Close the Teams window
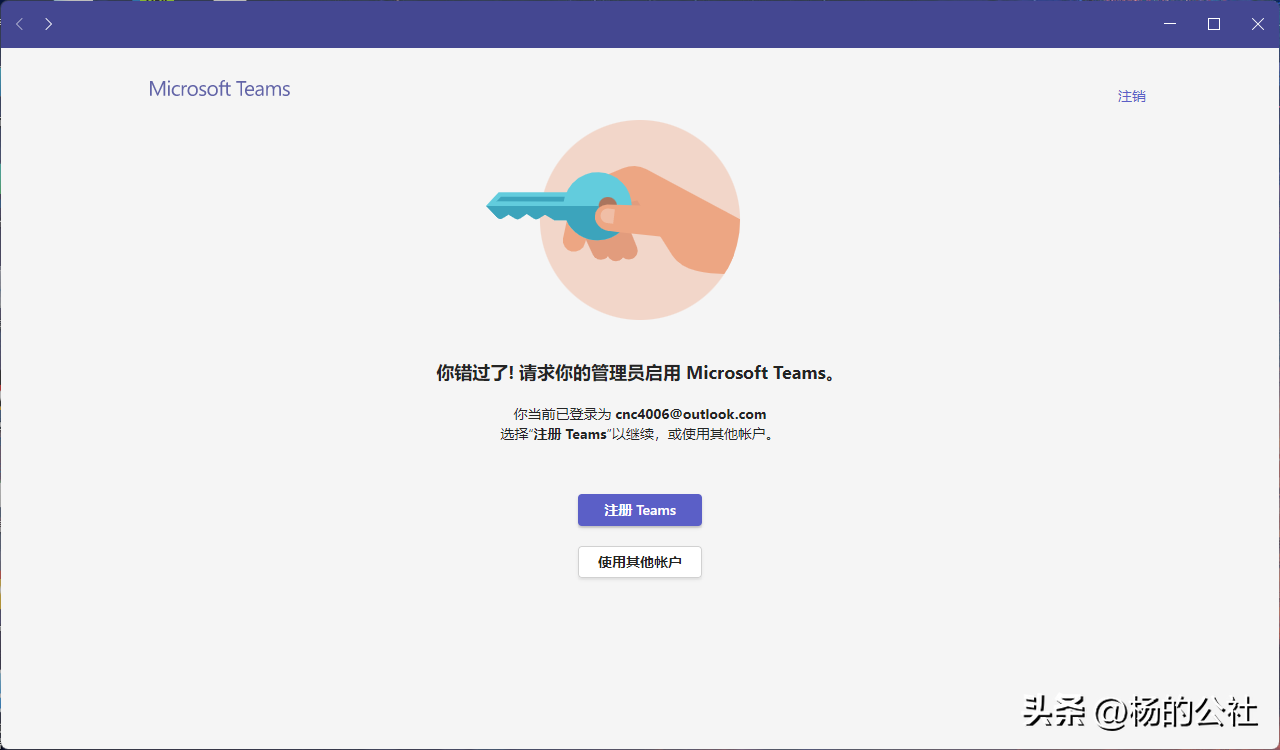Screen dimensions: 1280x750 [1258, 24]
